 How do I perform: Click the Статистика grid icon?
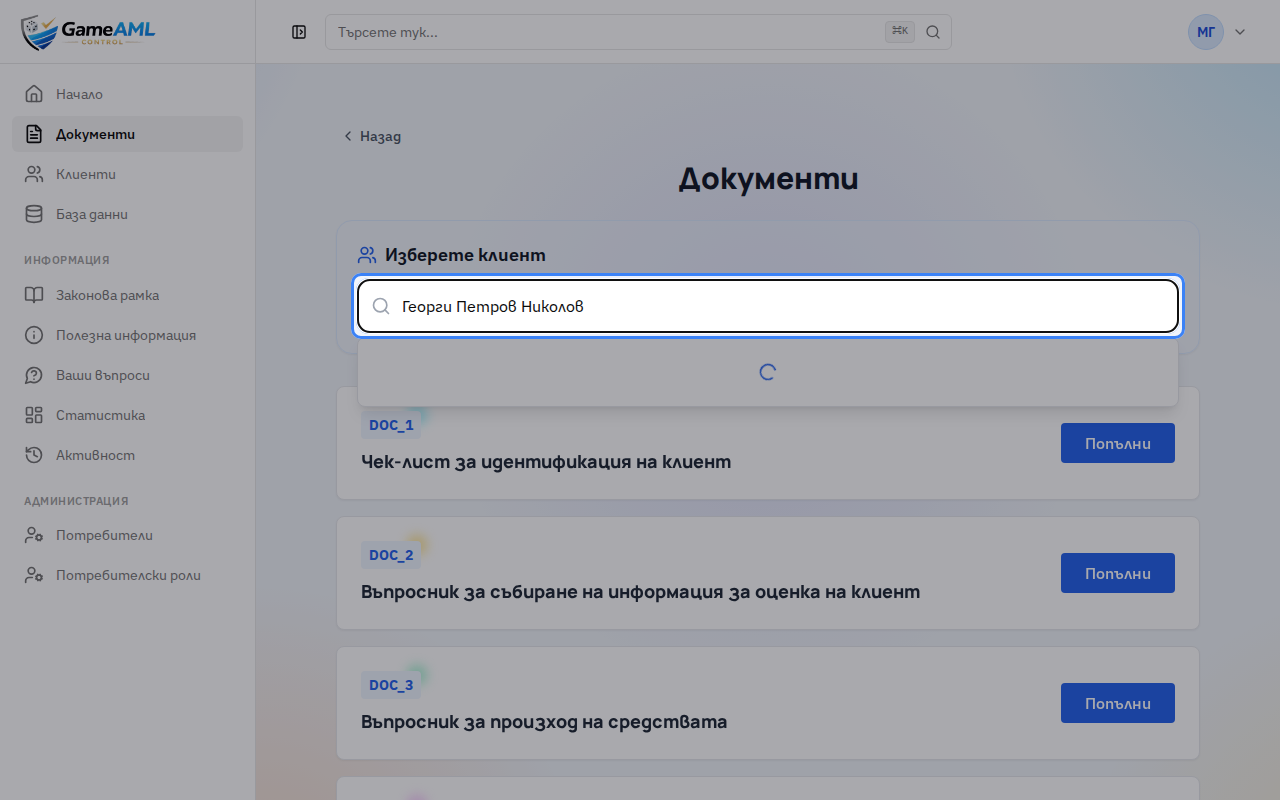34,415
